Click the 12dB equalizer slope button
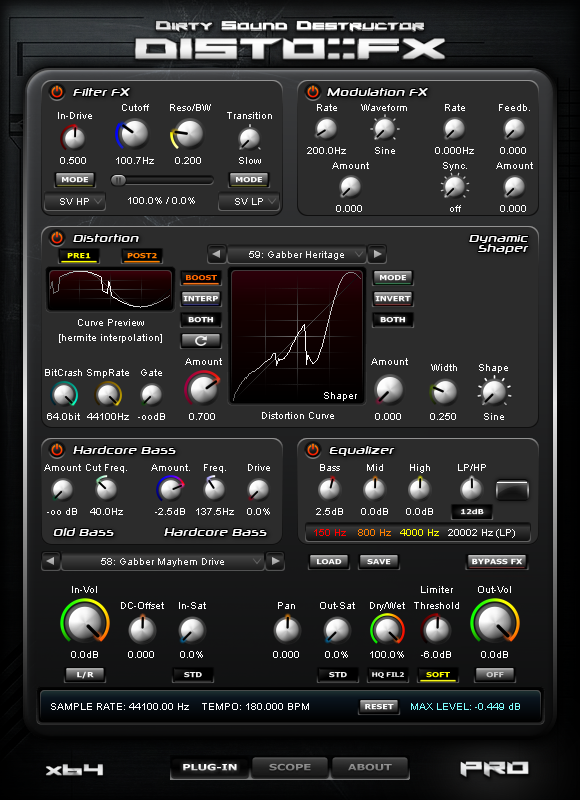 472,512
